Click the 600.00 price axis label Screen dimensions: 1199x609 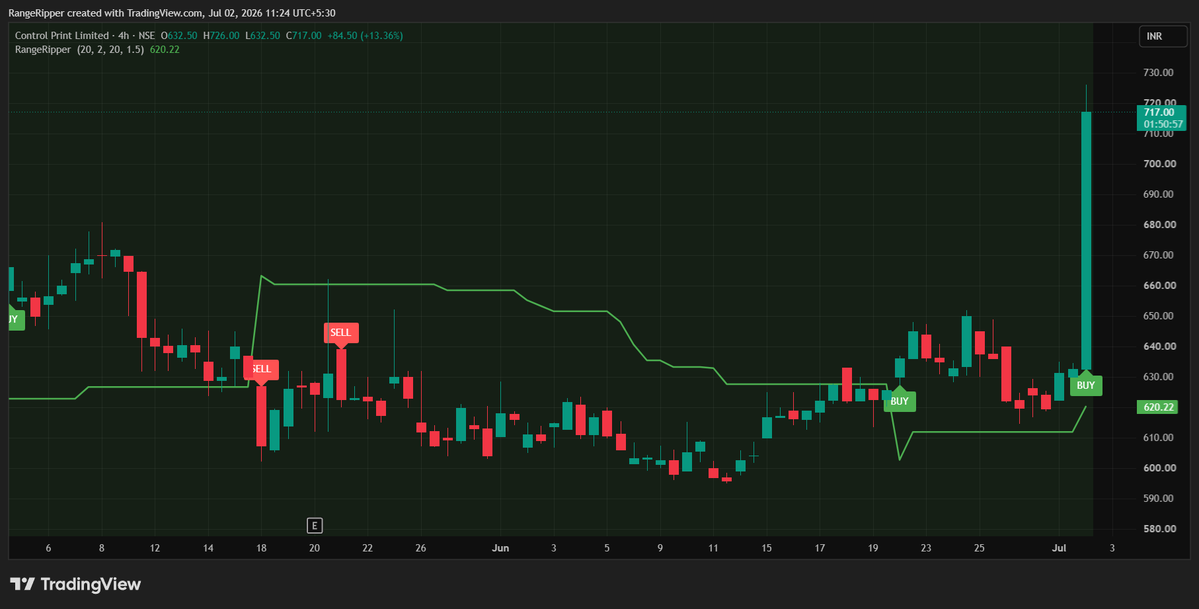click(1158, 468)
